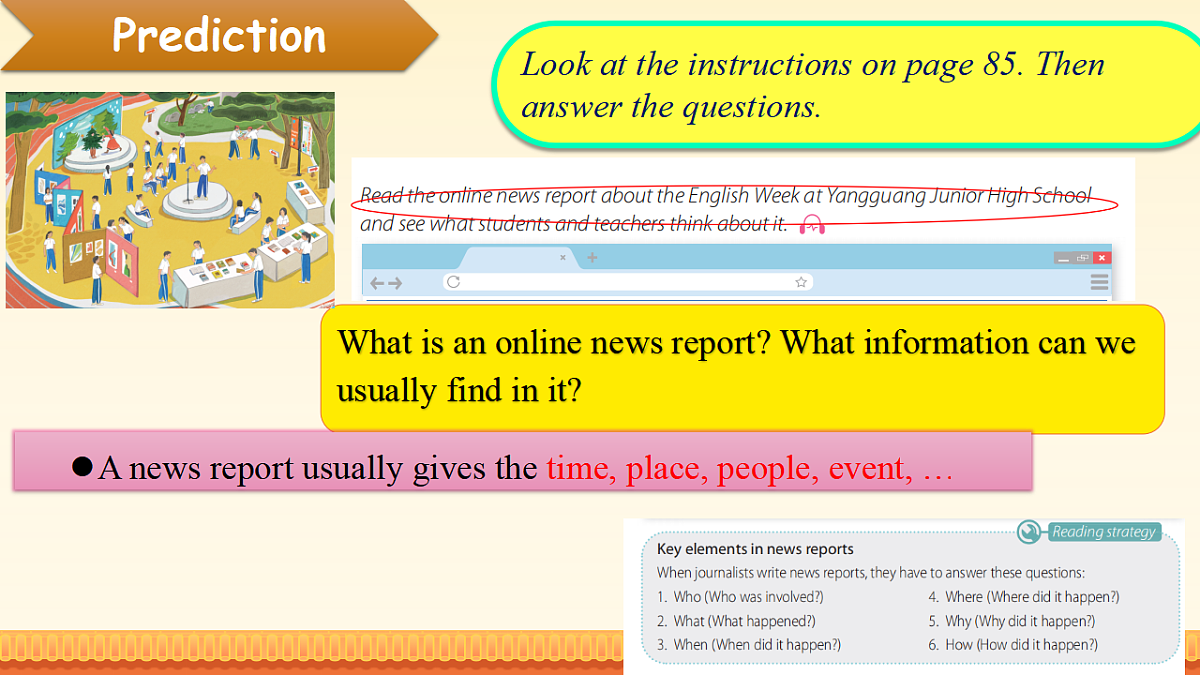Click the pink headphones audio icon
This screenshot has width=1200, height=675.
(813, 226)
